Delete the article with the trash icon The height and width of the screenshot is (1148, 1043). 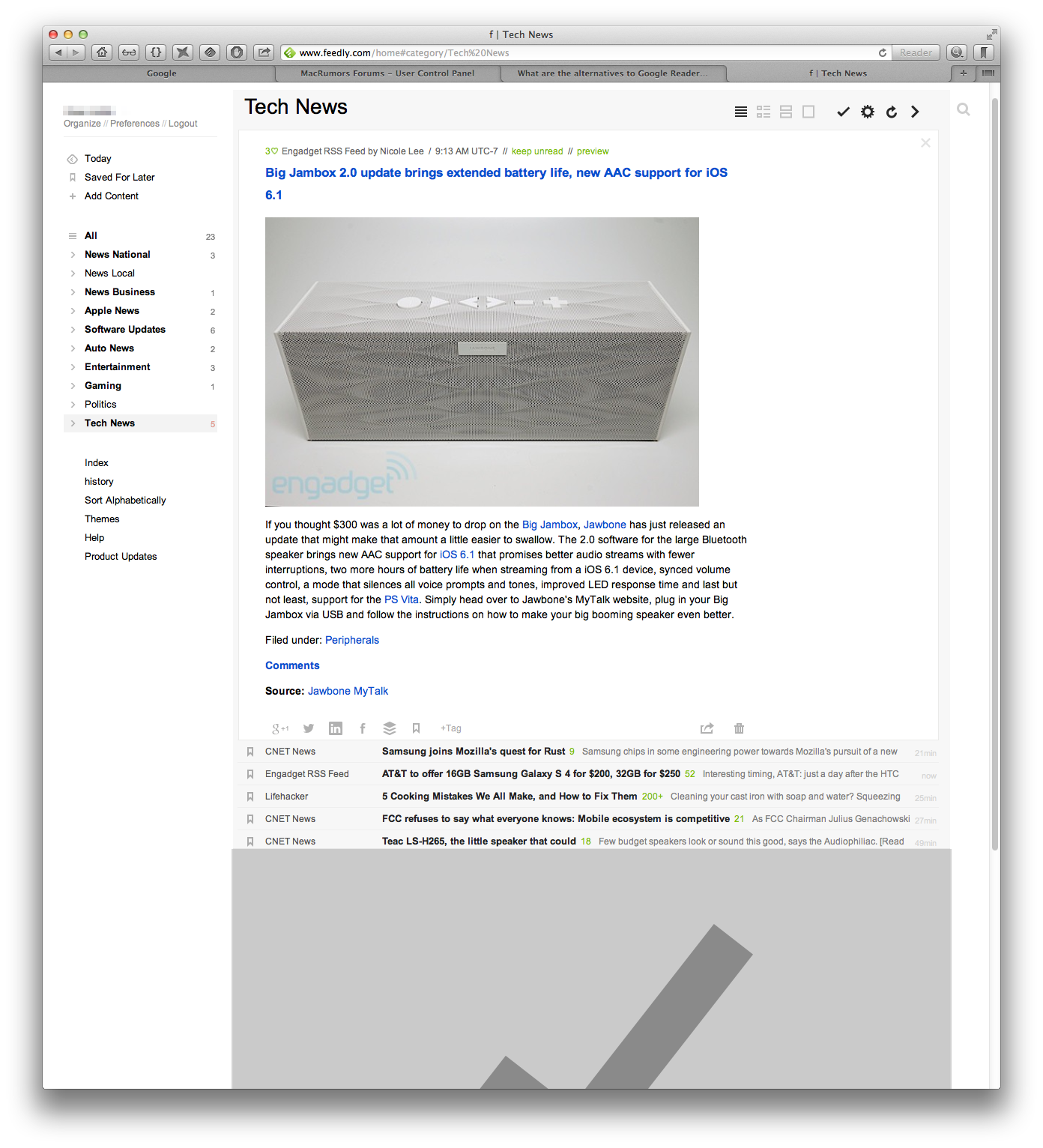point(739,728)
